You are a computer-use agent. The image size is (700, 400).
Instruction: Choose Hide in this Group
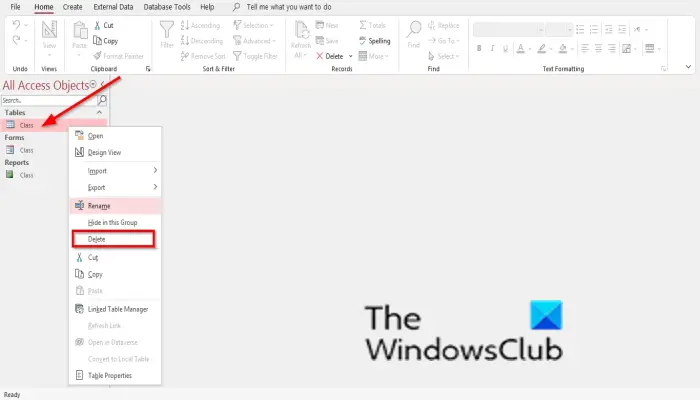pyautogui.click(x=115, y=222)
